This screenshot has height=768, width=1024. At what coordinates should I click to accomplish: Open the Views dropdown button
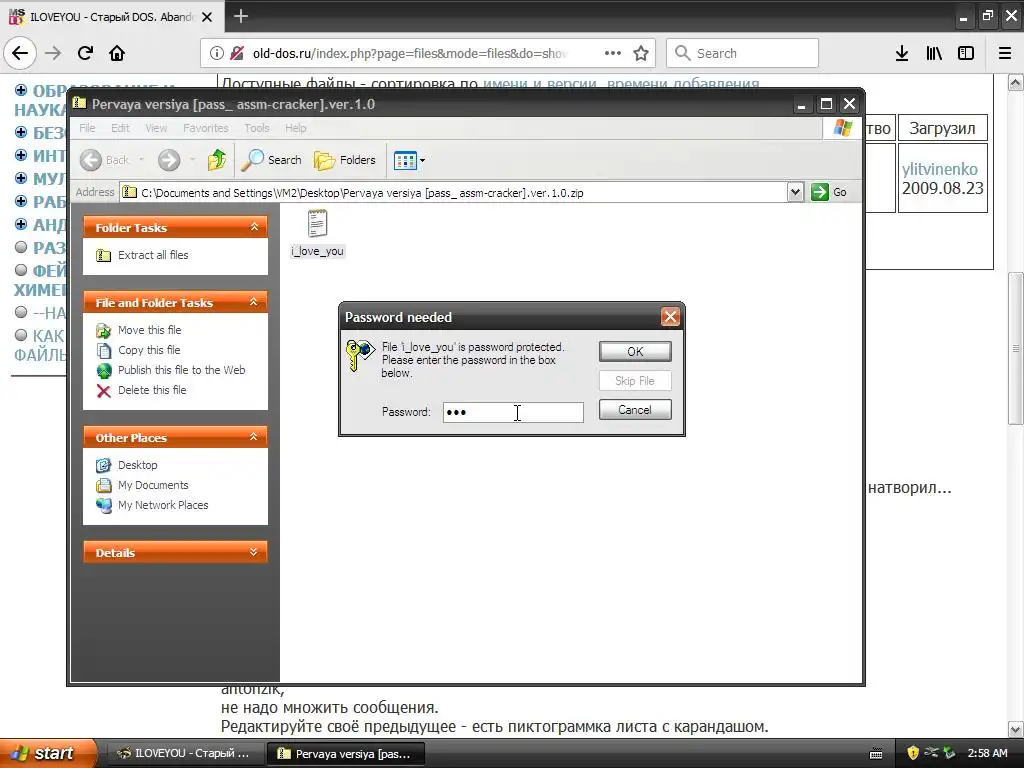(409, 160)
